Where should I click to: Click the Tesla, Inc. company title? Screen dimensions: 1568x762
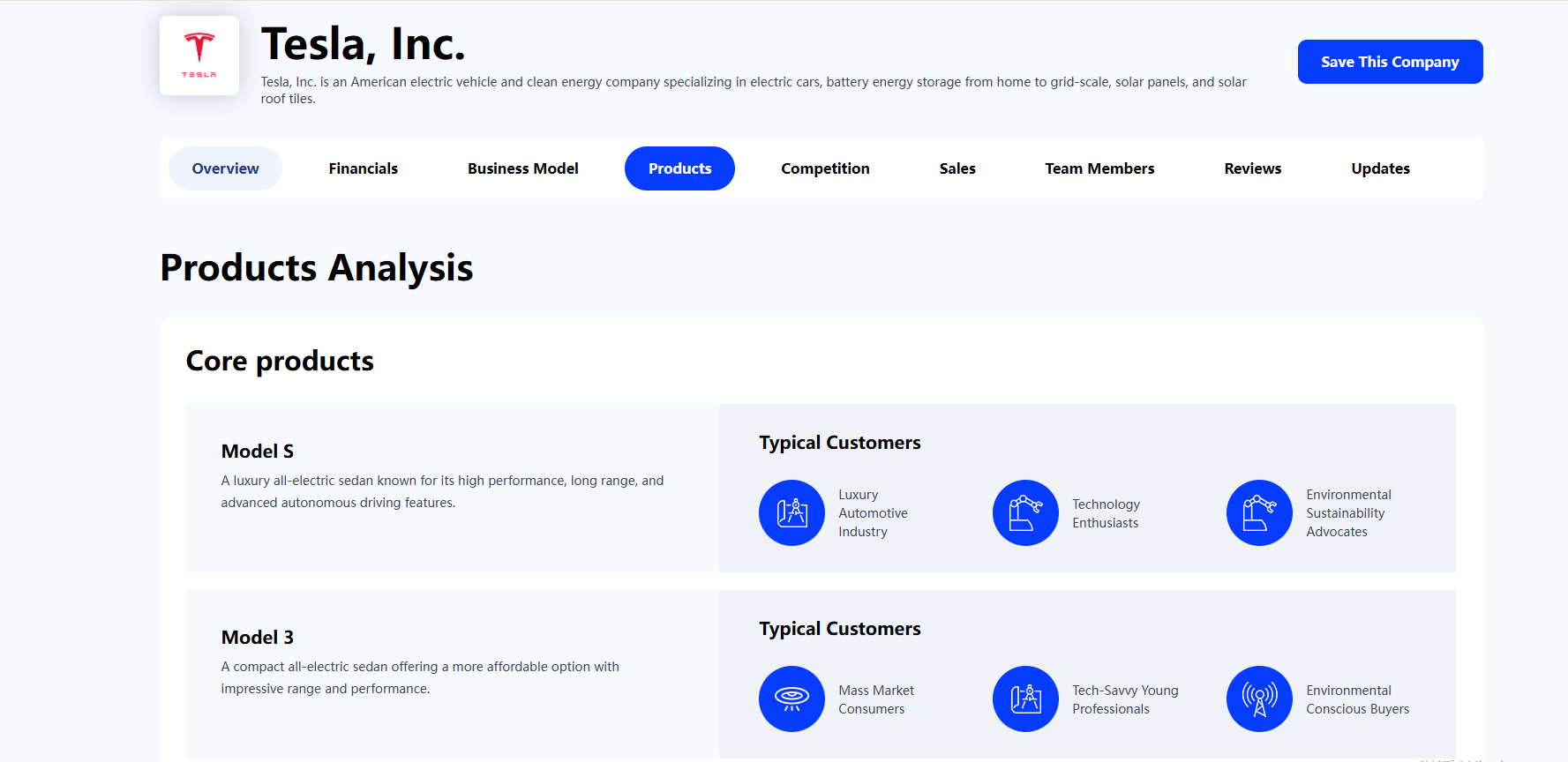(363, 43)
